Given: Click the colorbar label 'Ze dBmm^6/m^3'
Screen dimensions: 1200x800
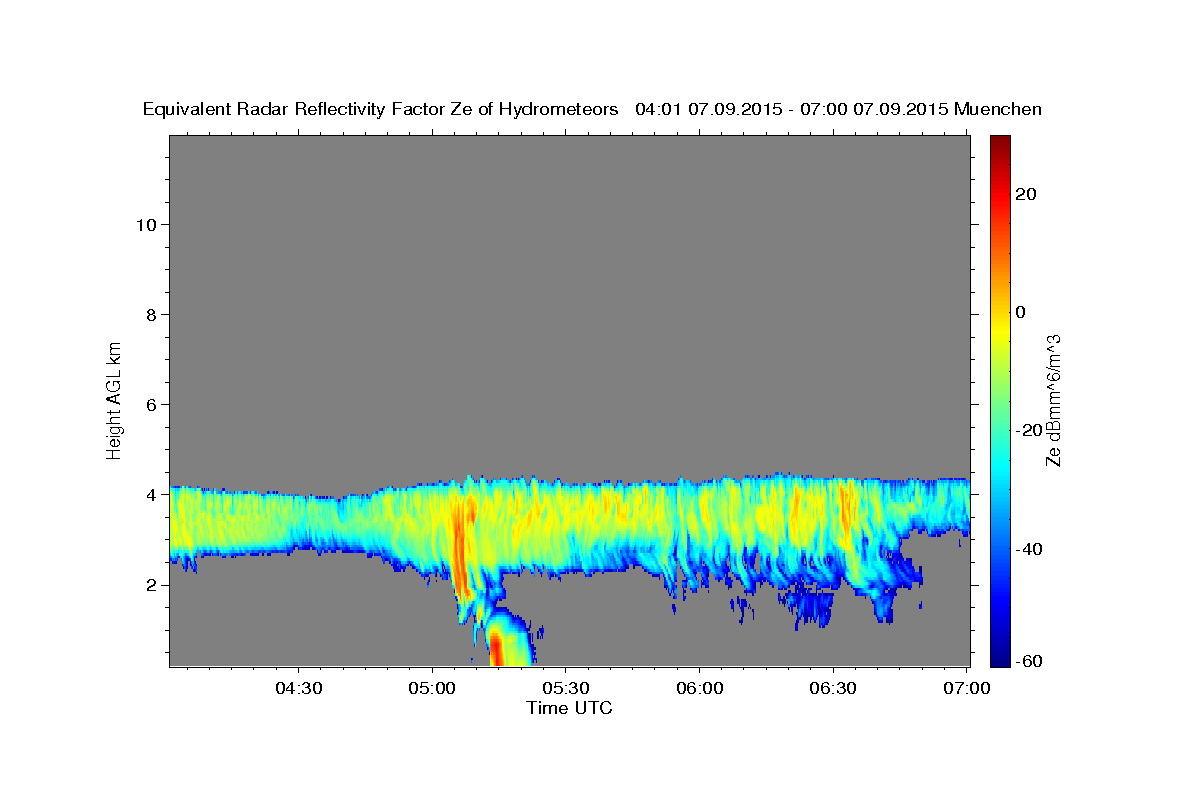Looking at the screenshot, I should point(1053,400).
